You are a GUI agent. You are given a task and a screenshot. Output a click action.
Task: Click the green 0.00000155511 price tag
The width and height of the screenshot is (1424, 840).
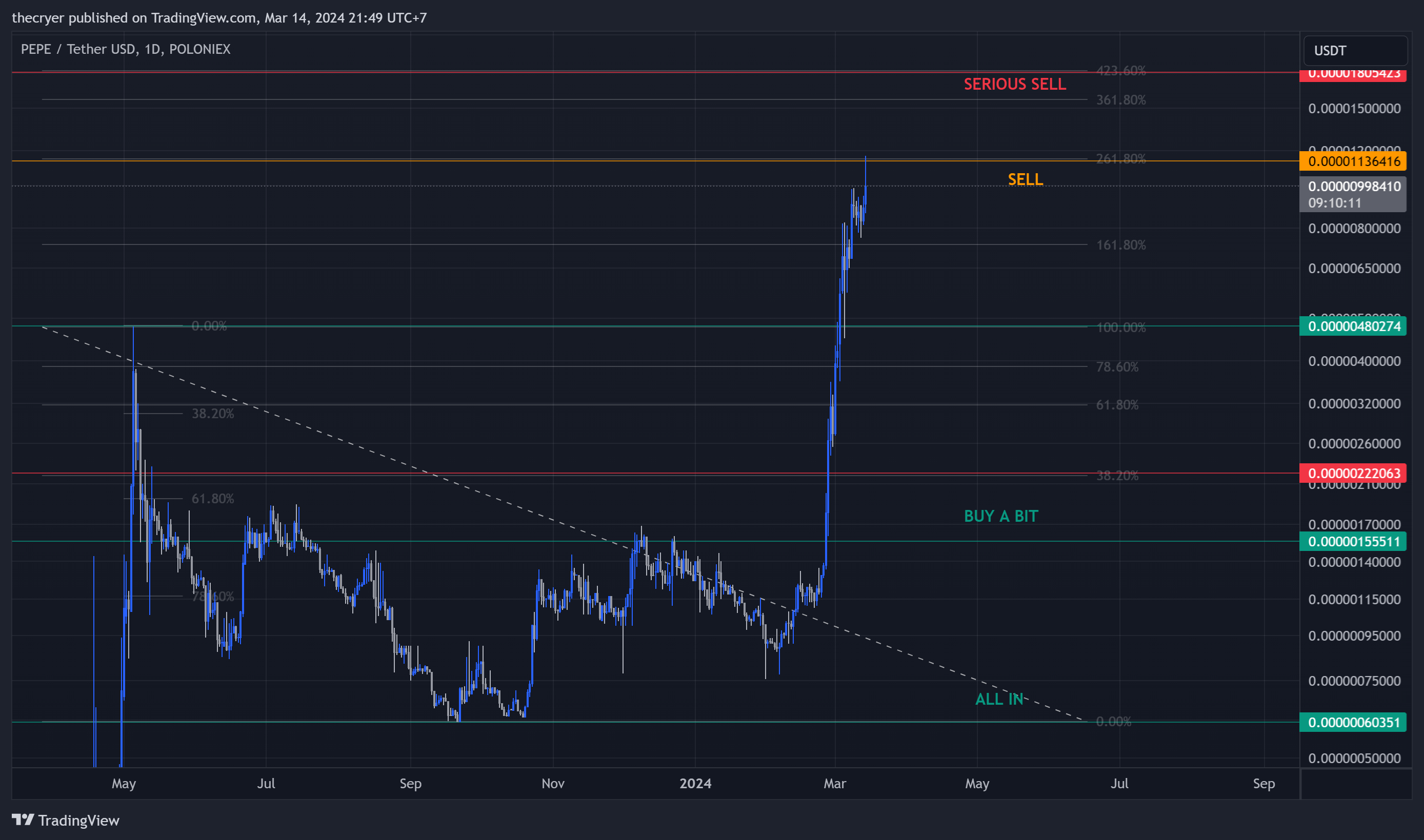coord(1353,541)
